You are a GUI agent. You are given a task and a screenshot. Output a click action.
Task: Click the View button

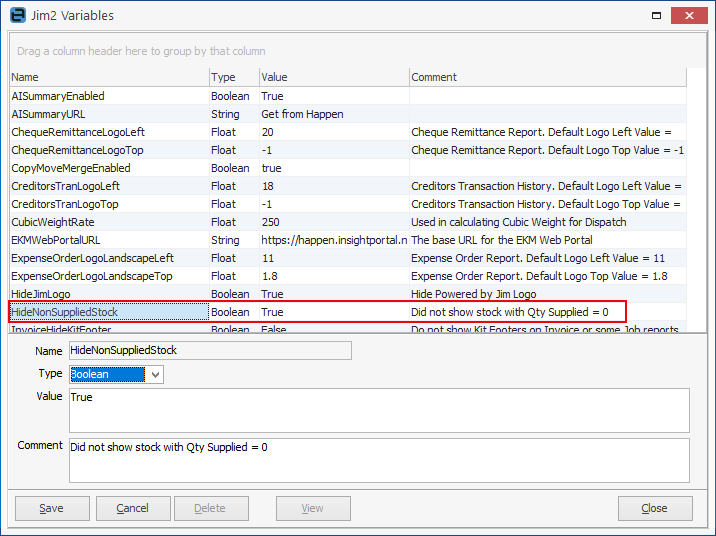[313, 508]
